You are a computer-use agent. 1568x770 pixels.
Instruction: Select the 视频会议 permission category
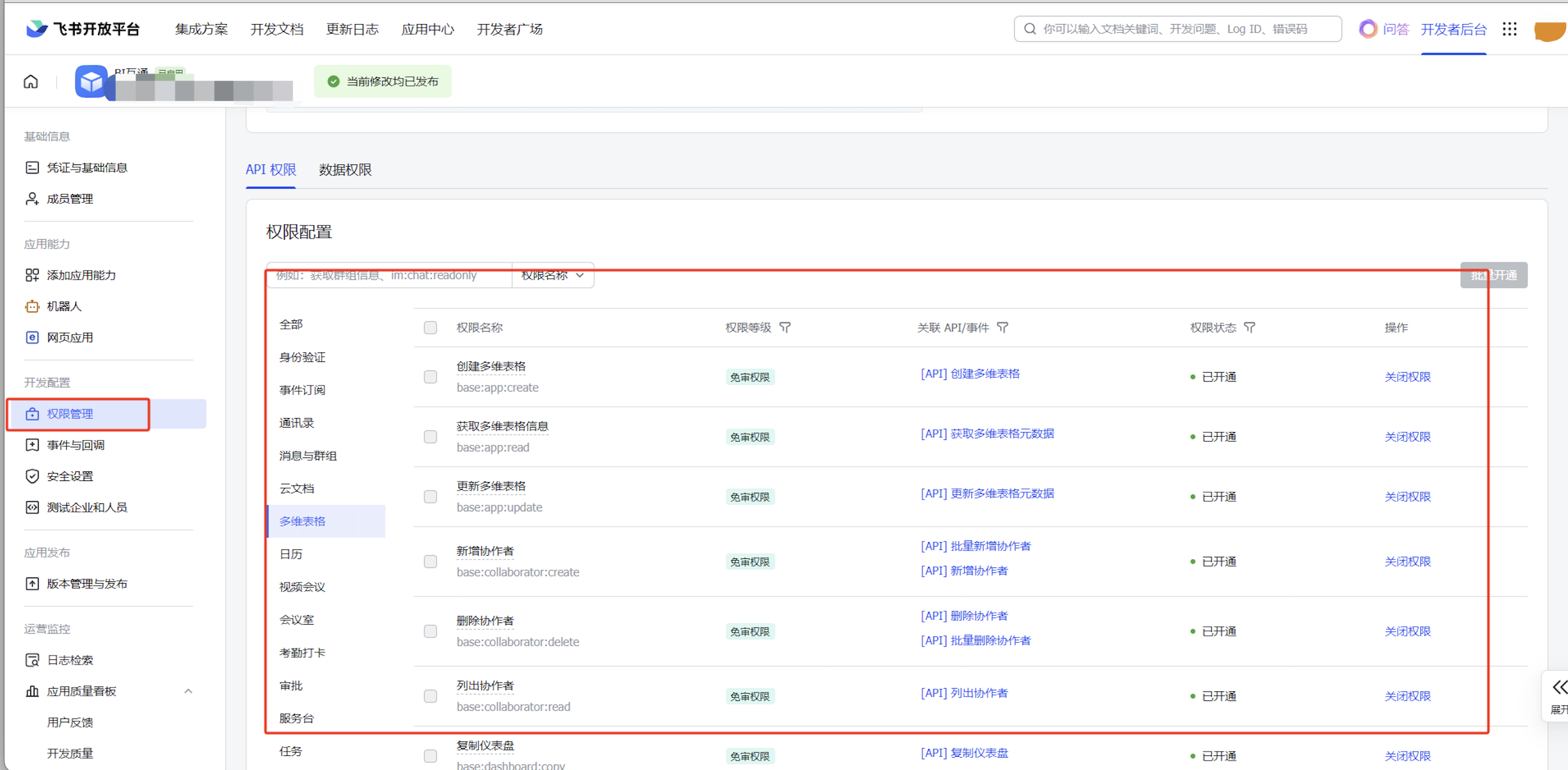[302, 588]
